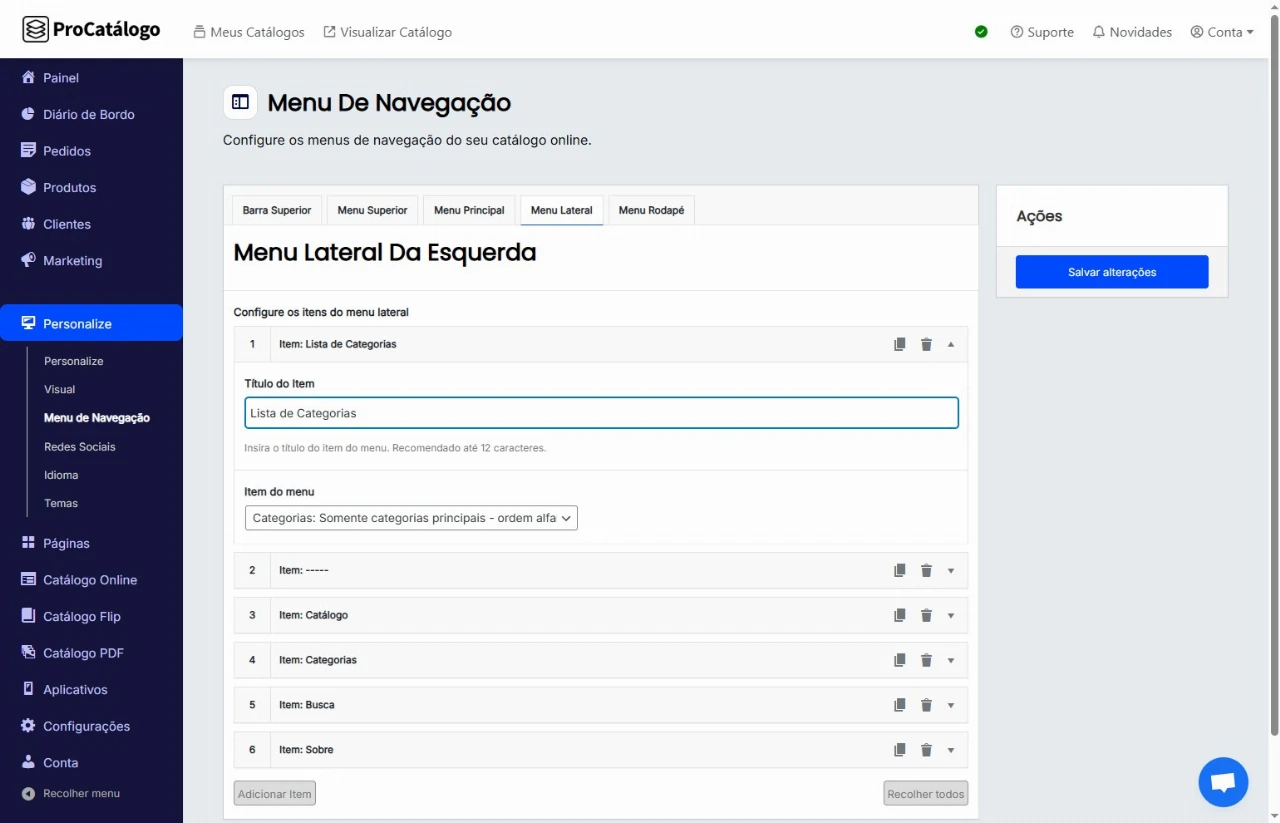Collapse the Lista de Categorias item
The width and height of the screenshot is (1280, 823).
click(951, 344)
